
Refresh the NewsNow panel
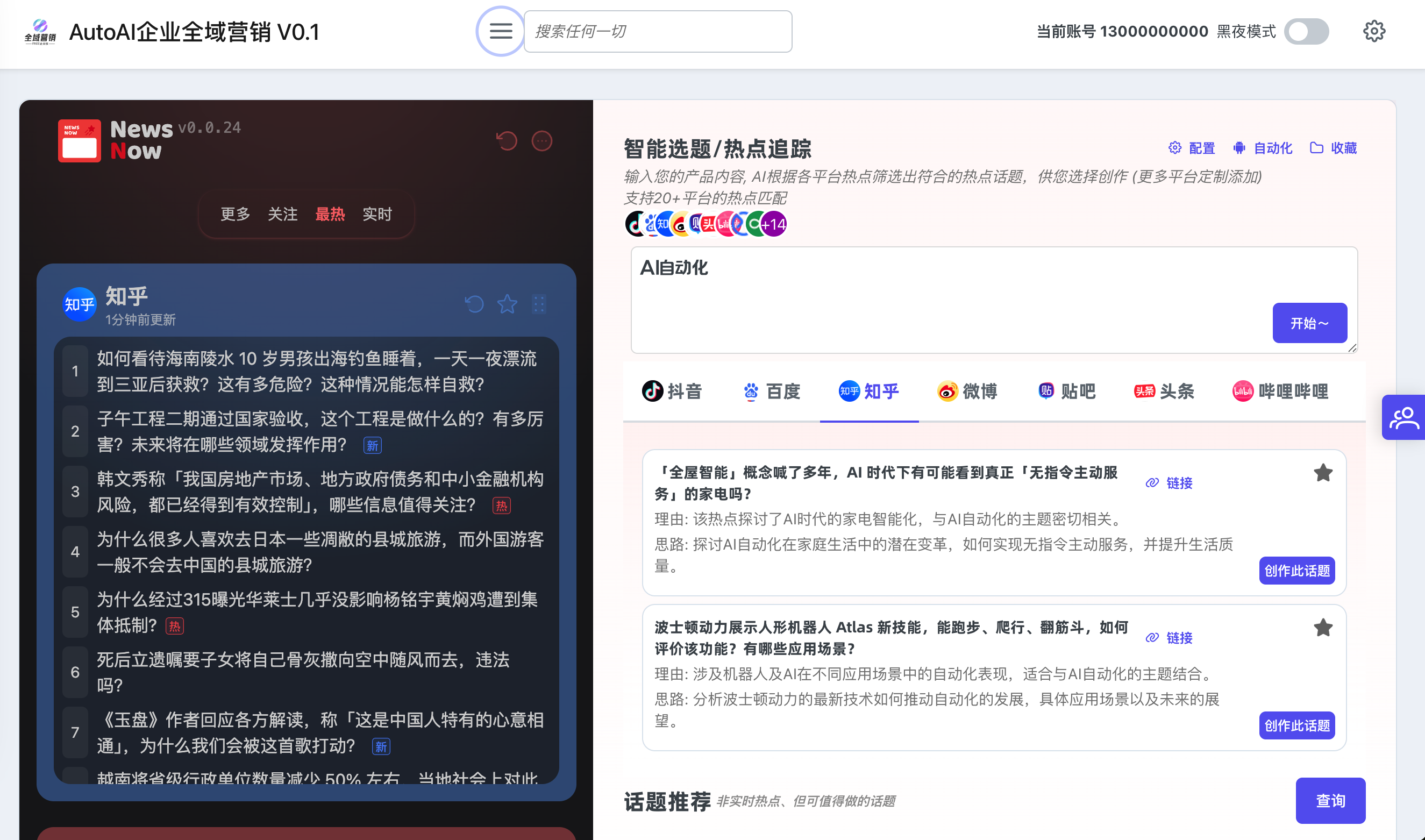[507, 140]
